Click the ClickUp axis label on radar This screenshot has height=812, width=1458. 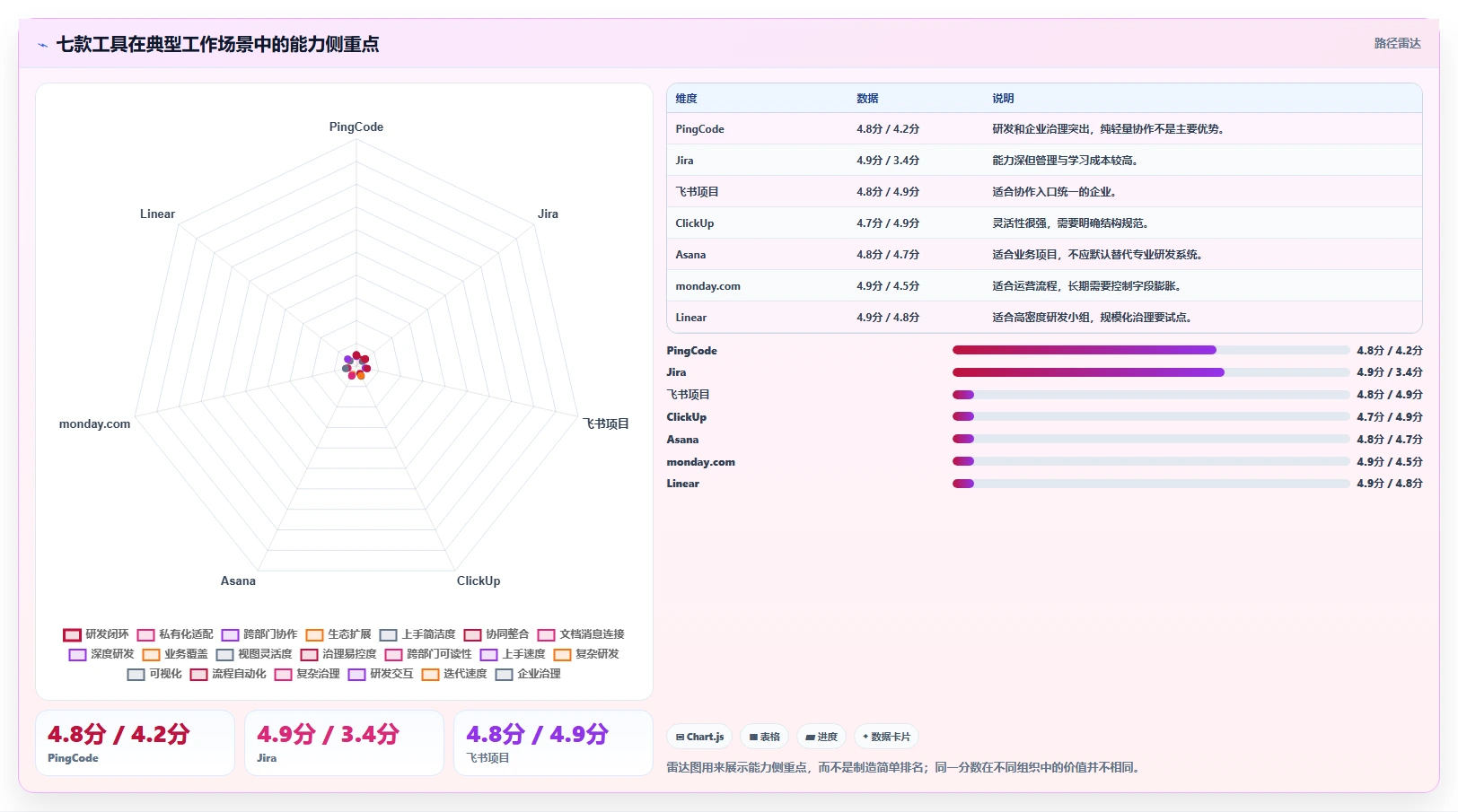[479, 581]
